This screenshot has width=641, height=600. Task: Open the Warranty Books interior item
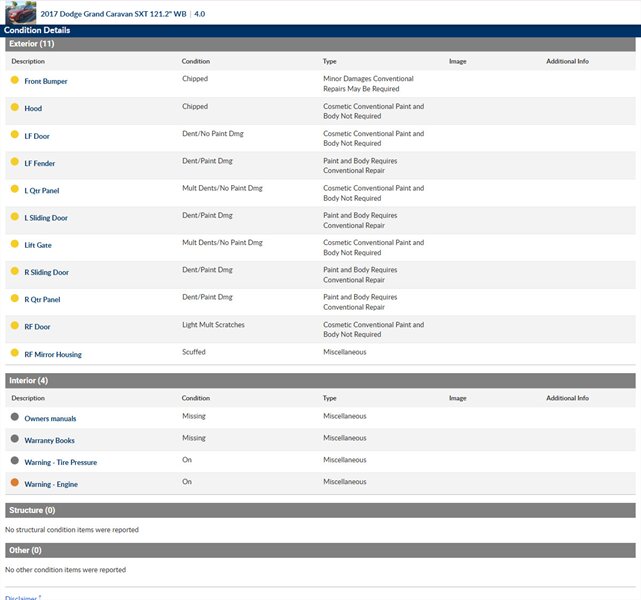point(49,440)
